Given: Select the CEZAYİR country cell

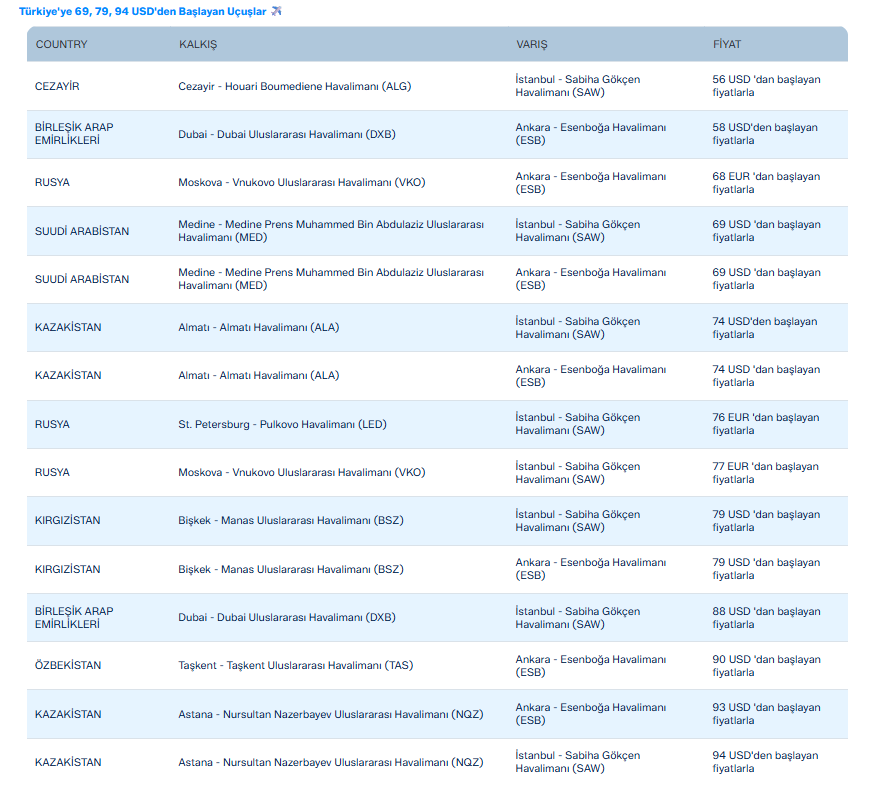Looking at the screenshot, I should pos(57,86).
